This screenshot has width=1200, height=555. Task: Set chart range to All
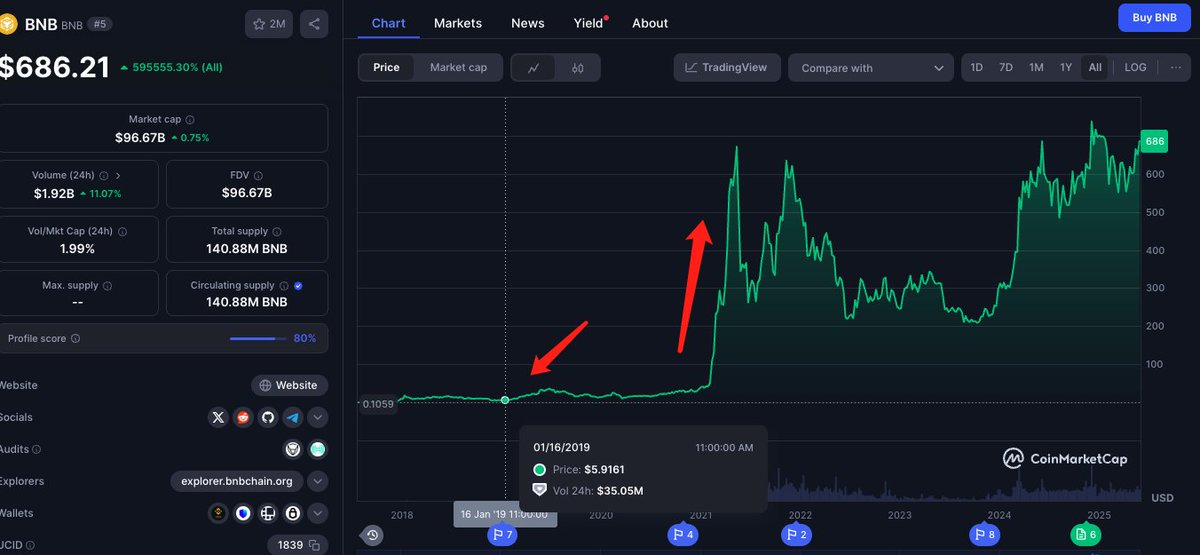(1095, 68)
